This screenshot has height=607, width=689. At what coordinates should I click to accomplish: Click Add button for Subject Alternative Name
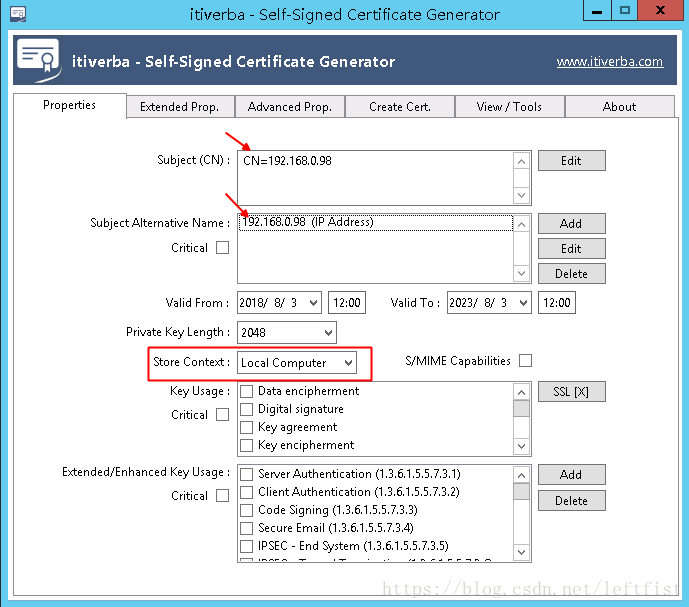(x=571, y=224)
